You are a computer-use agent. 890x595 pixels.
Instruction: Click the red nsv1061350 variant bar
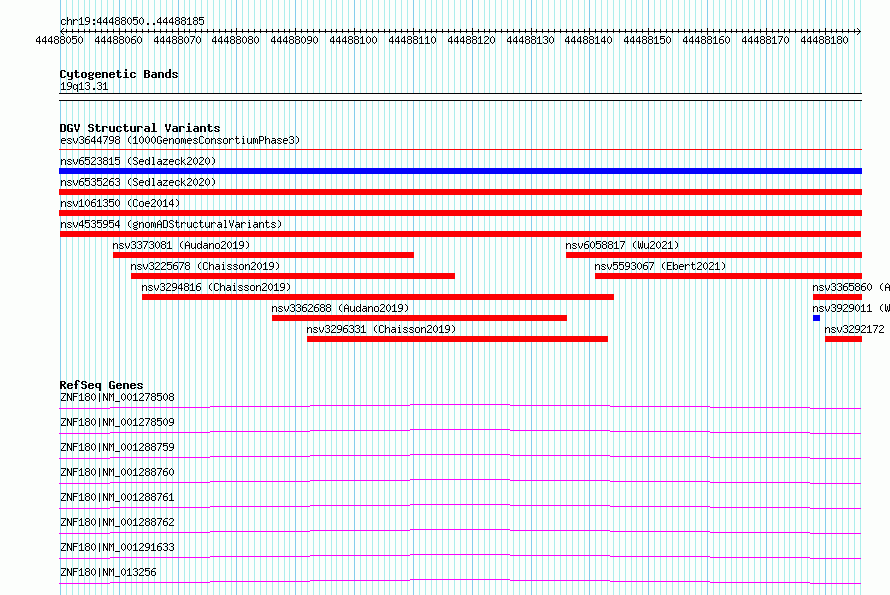pos(460,213)
